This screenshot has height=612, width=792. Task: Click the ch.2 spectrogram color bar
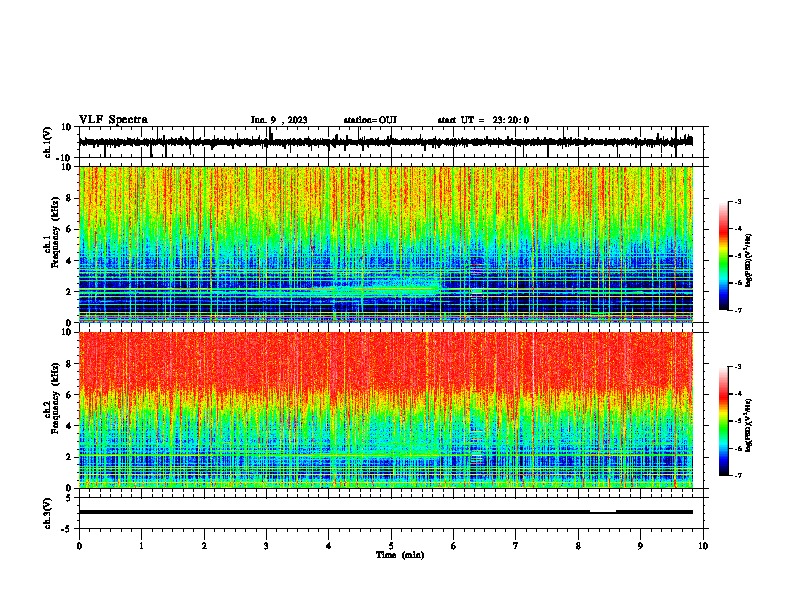(724, 421)
